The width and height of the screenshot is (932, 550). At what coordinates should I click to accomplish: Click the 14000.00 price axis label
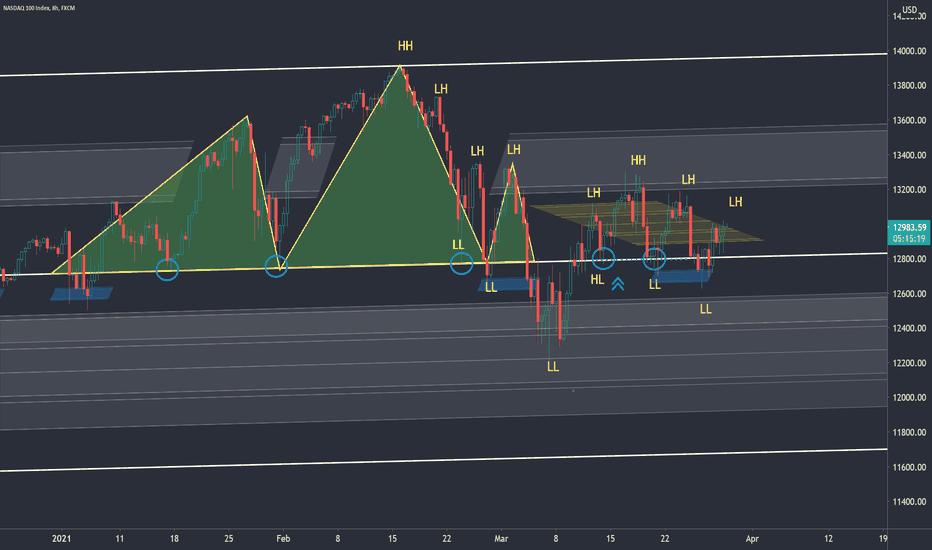(909, 51)
